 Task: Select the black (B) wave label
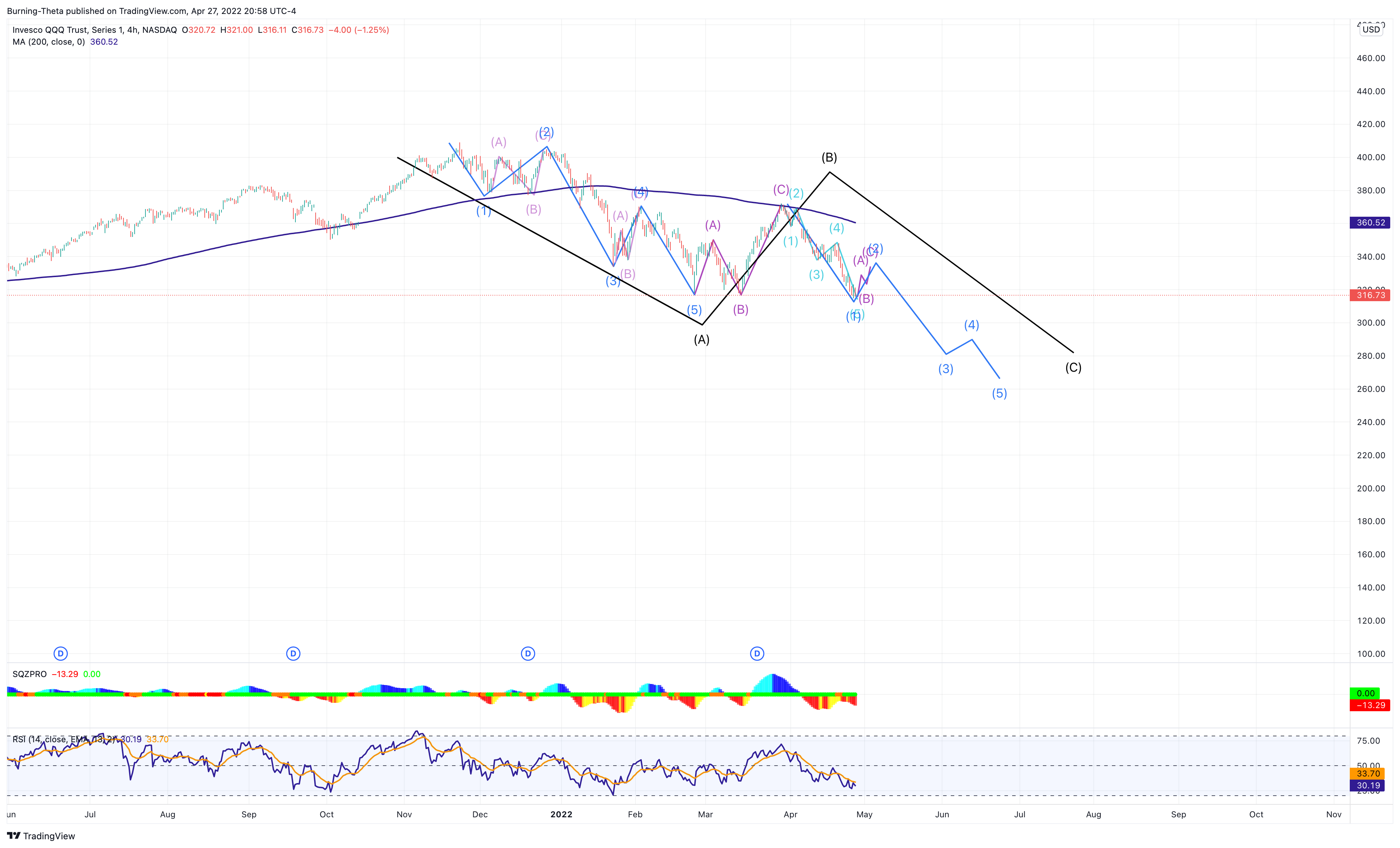pos(829,157)
